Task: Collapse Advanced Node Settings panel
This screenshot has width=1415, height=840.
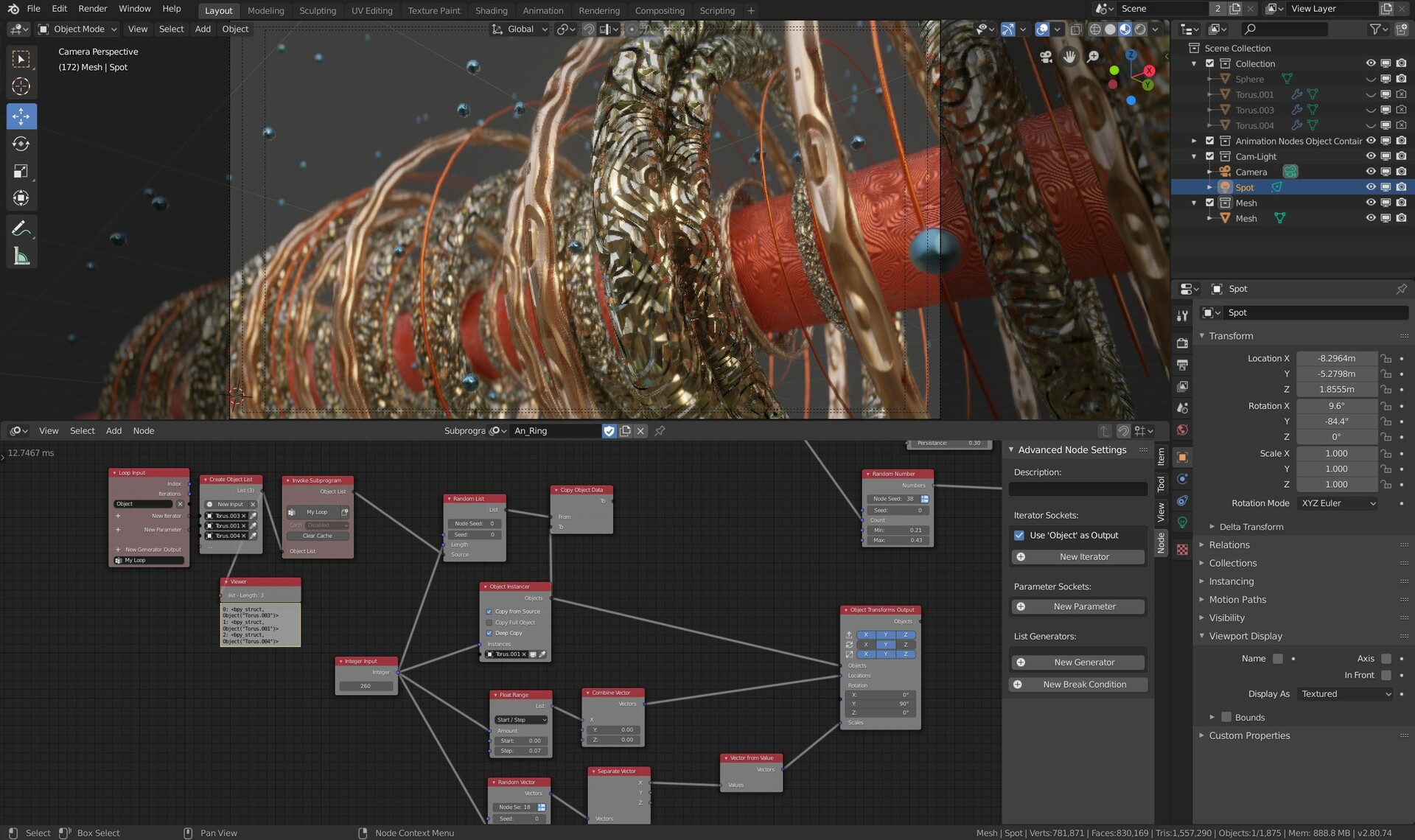Action: click(1072, 450)
